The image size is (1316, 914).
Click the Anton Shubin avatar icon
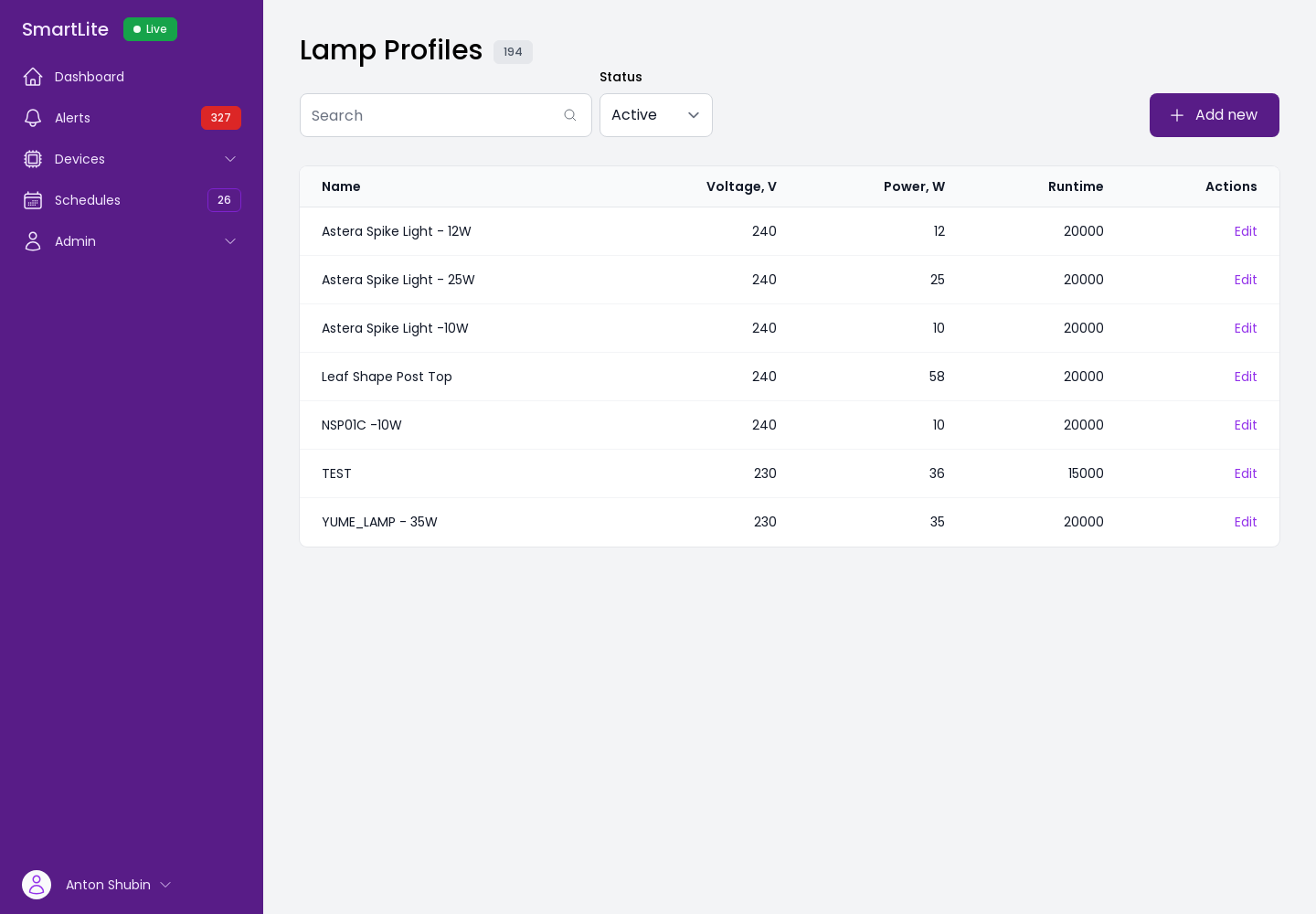tap(37, 885)
